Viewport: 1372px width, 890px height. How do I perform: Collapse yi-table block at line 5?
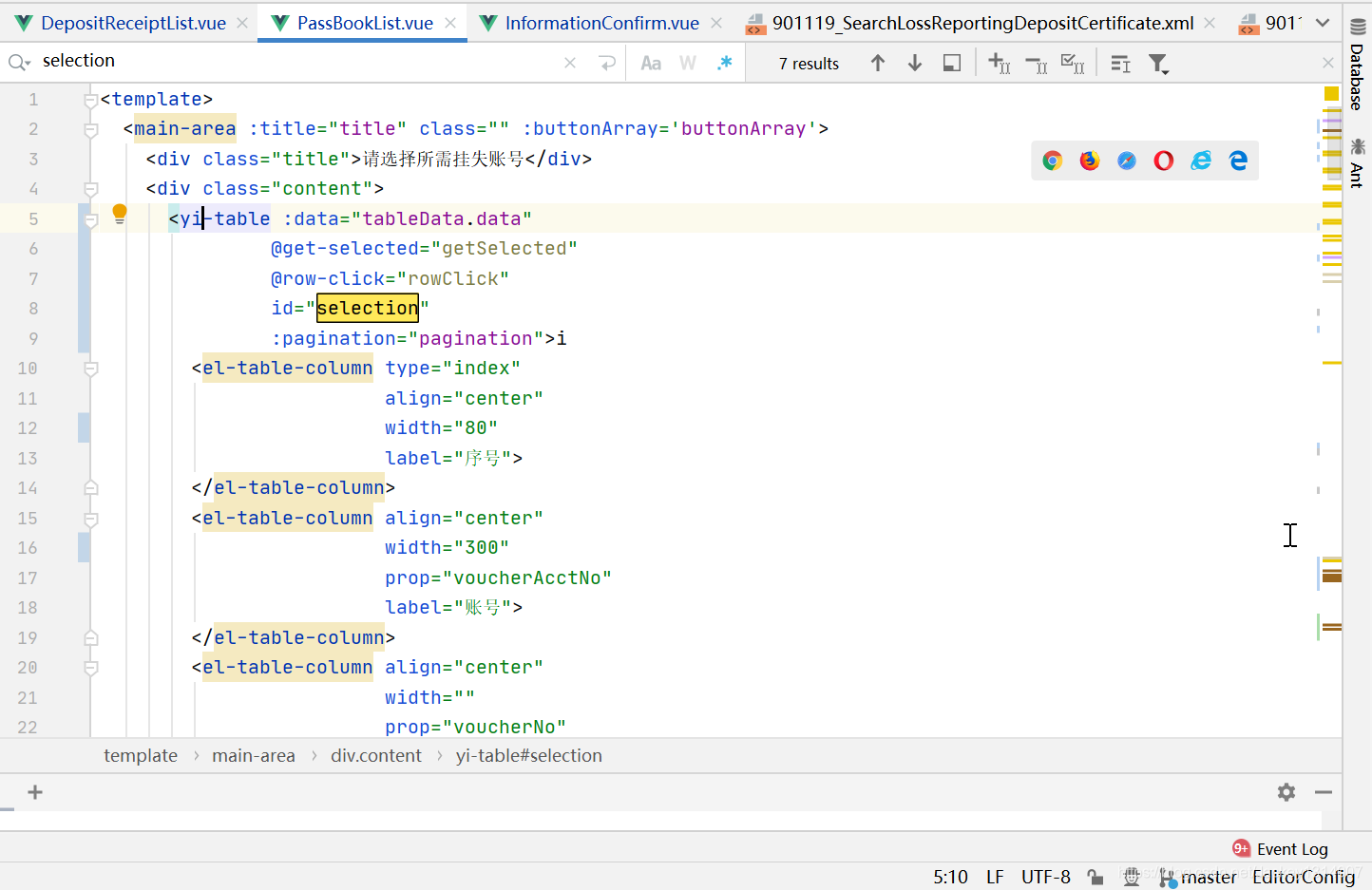click(91, 219)
